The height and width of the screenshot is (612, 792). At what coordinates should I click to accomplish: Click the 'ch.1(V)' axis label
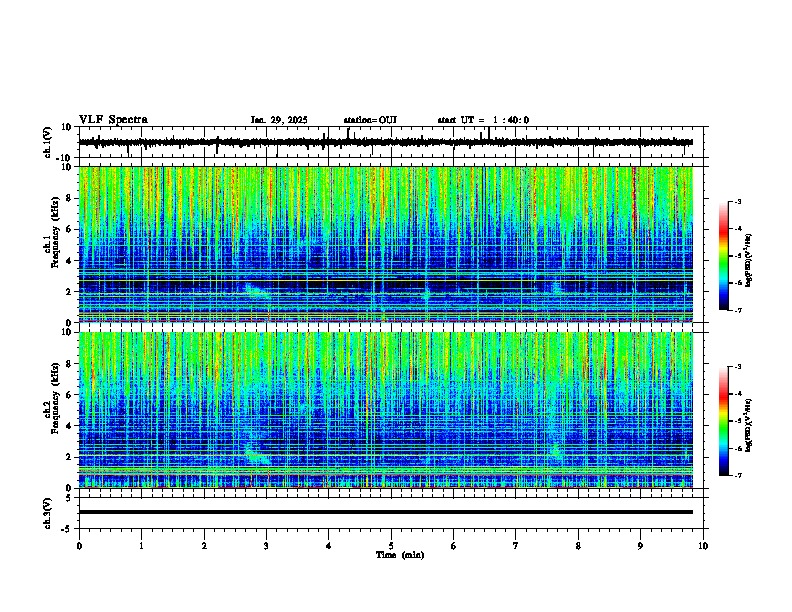[x=48, y=142]
